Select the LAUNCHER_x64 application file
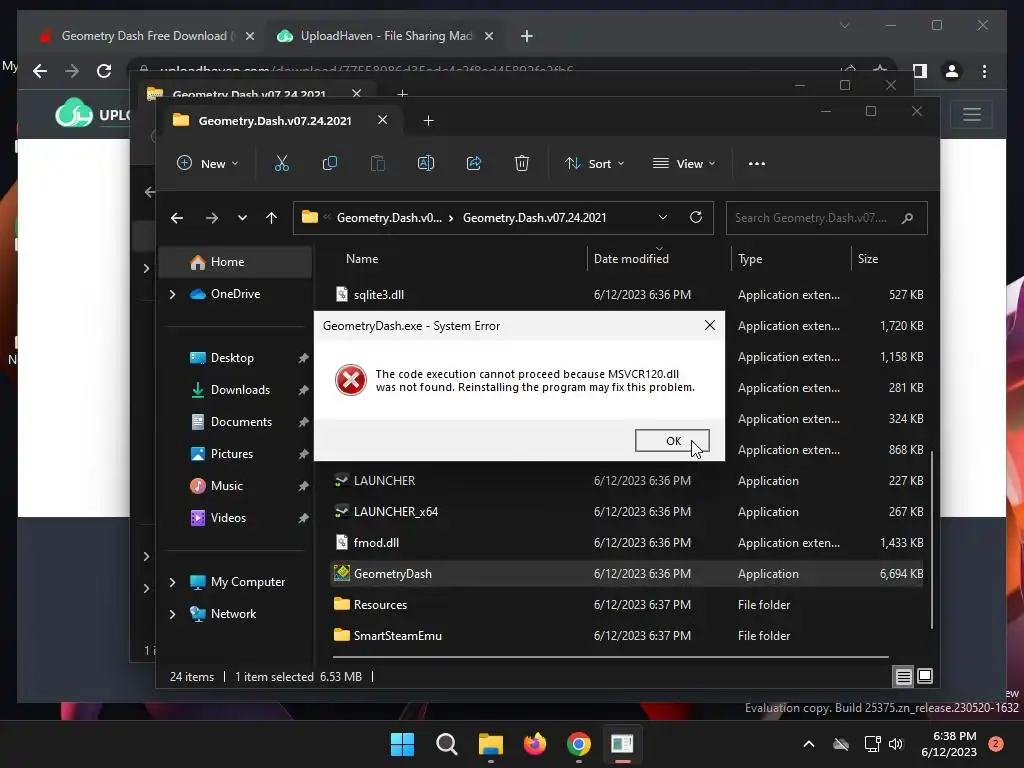The width and height of the screenshot is (1024, 768). point(395,511)
